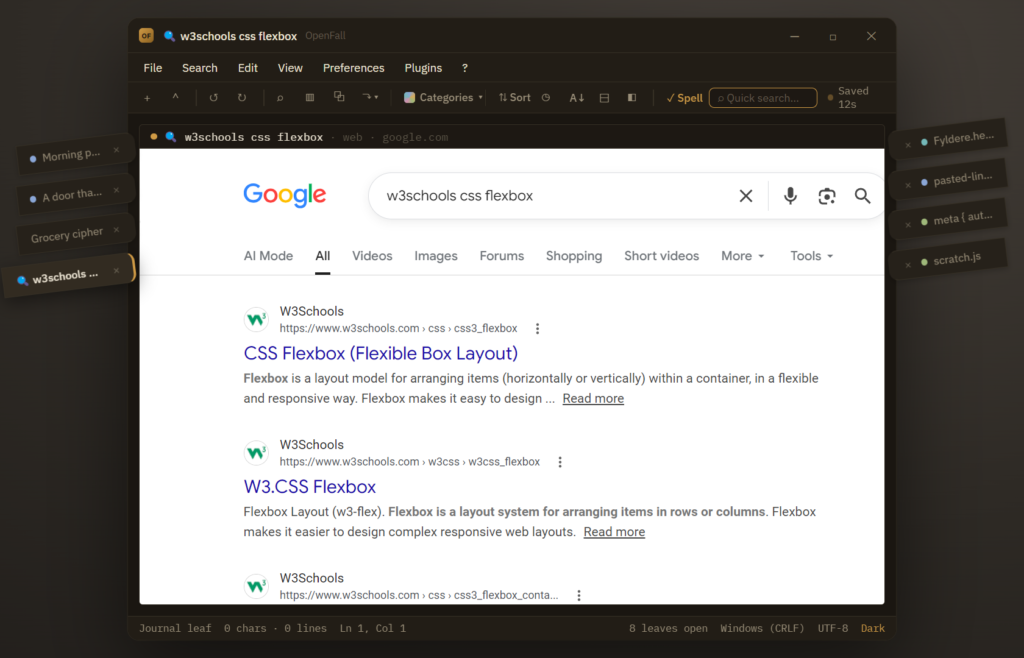
Task: Select the Shopping search tab
Action: tap(574, 256)
